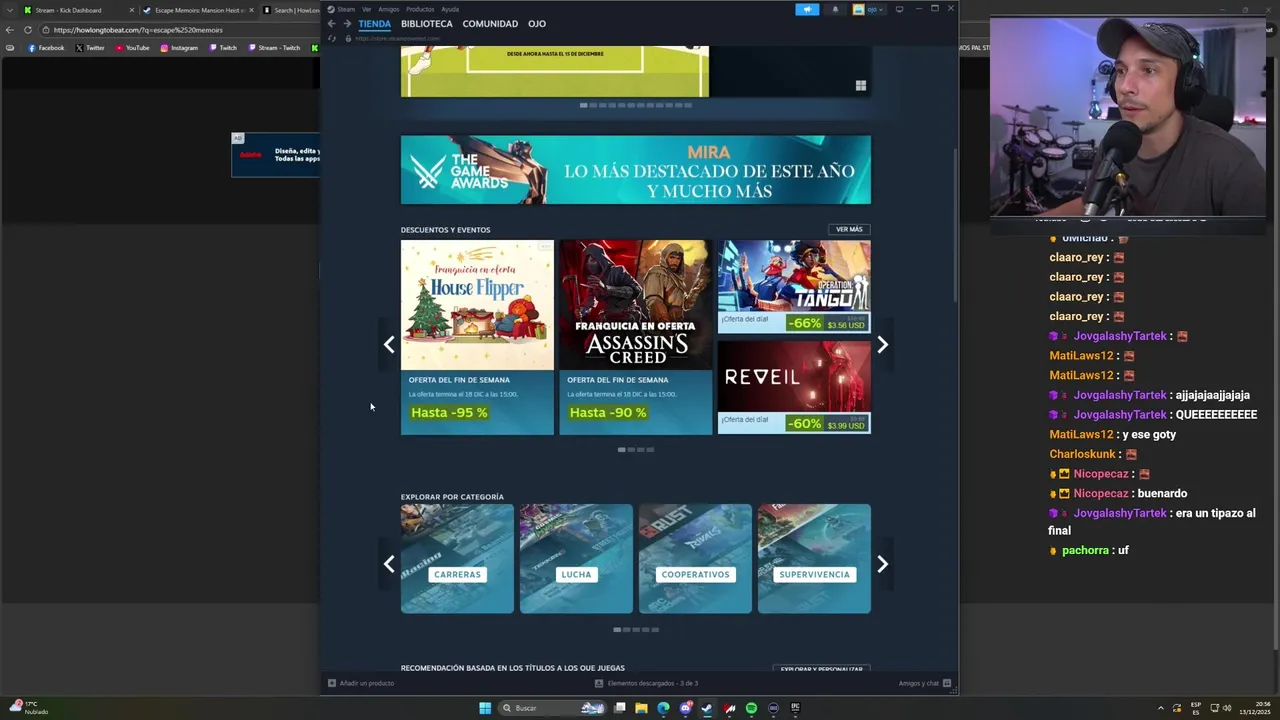
Task: Open the Stream - Twitch bookmark
Action: [274, 48]
